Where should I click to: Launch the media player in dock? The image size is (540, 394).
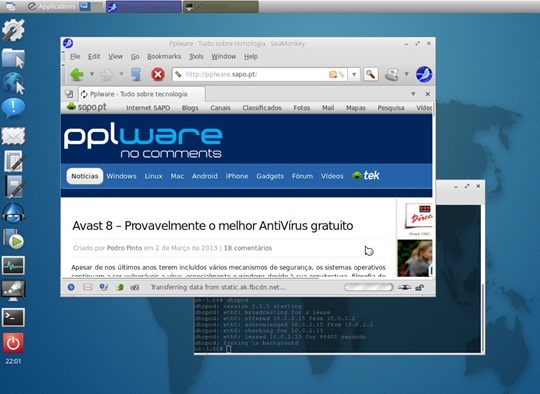[x=13, y=239]
